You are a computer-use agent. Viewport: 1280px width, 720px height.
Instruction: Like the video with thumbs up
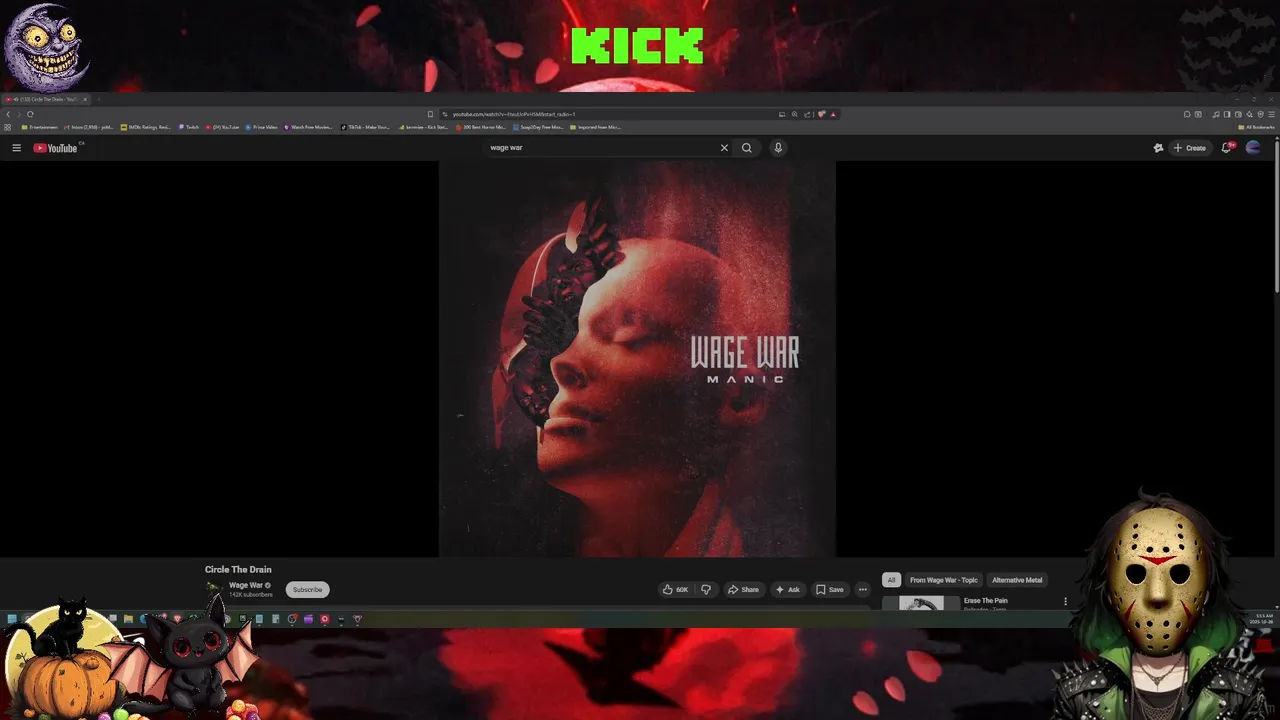pos(676,590)
